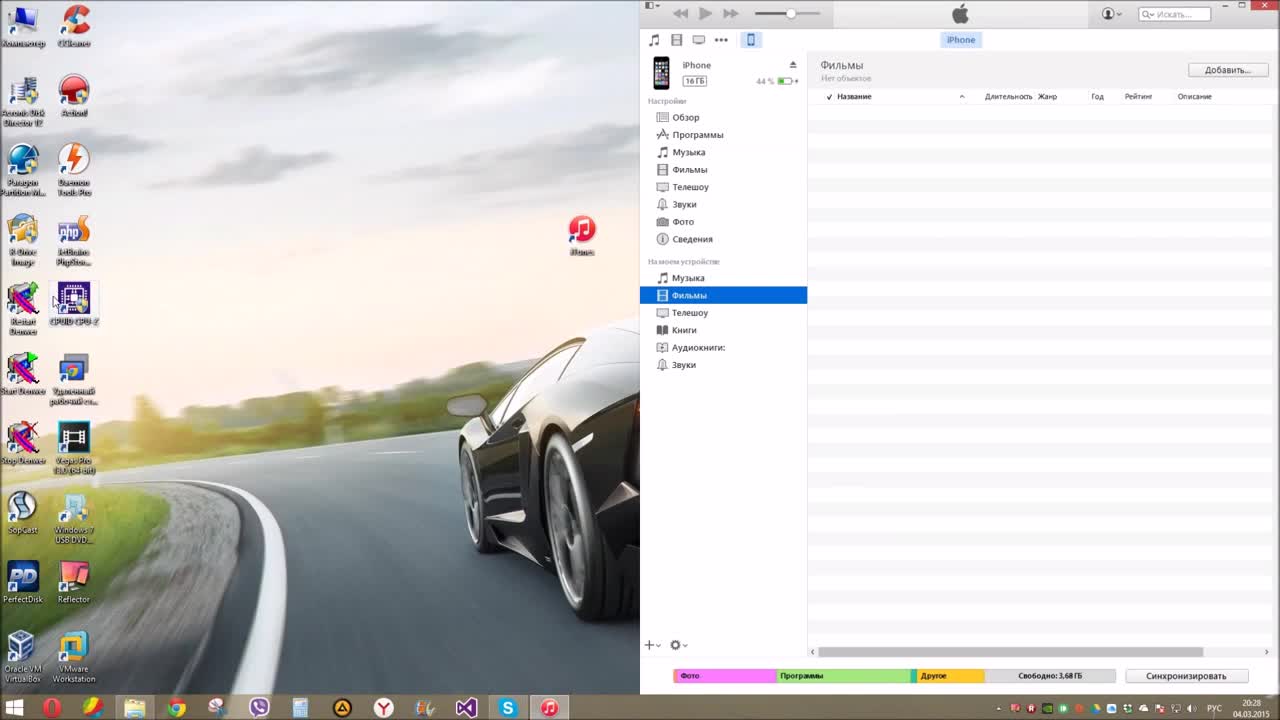This screenshot has height=720, width=1280.
Task: Select the CCleaner desktop icon
Action: 74,27
